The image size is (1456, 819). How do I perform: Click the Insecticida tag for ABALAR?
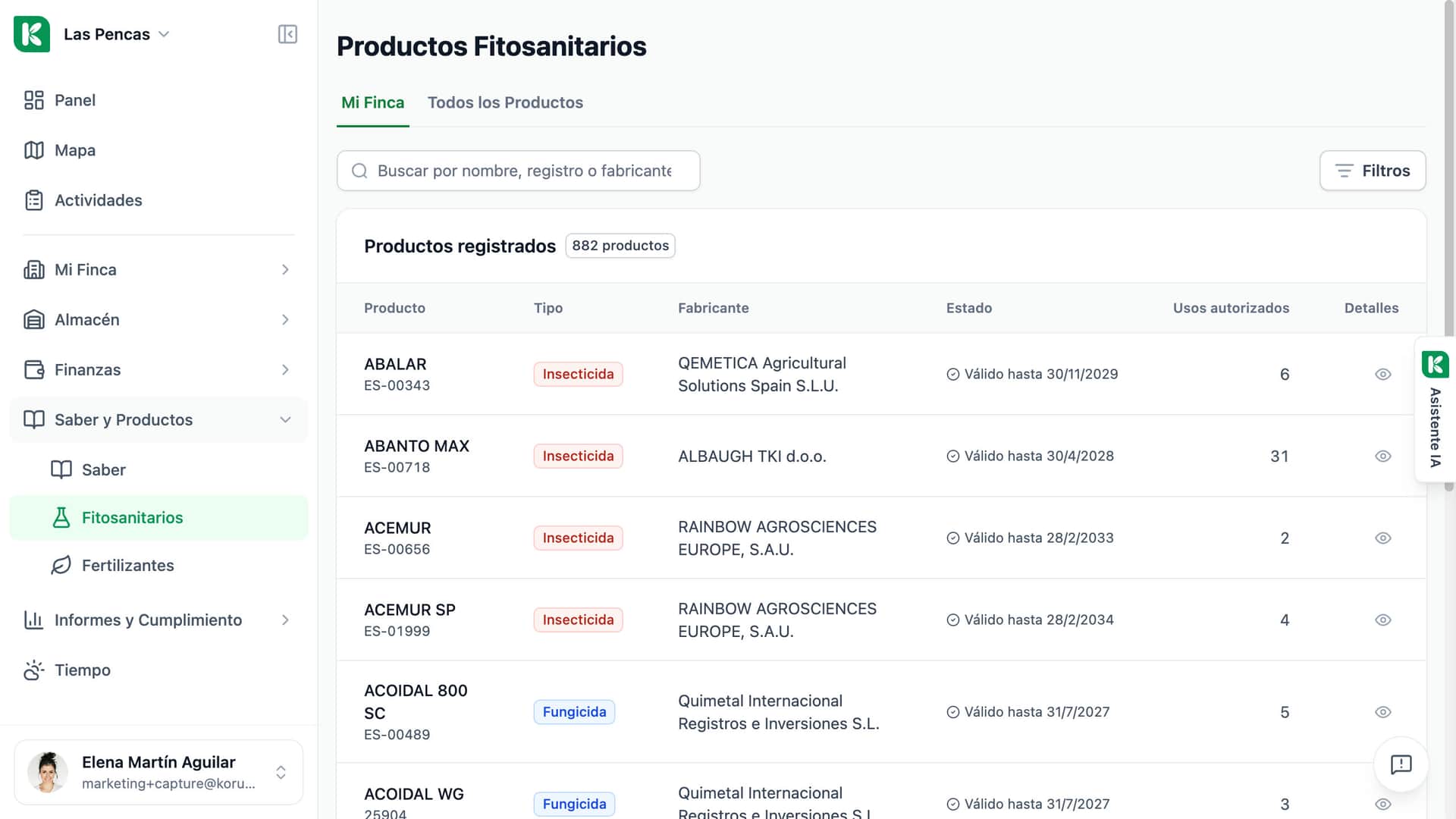[x=578, y=374]
